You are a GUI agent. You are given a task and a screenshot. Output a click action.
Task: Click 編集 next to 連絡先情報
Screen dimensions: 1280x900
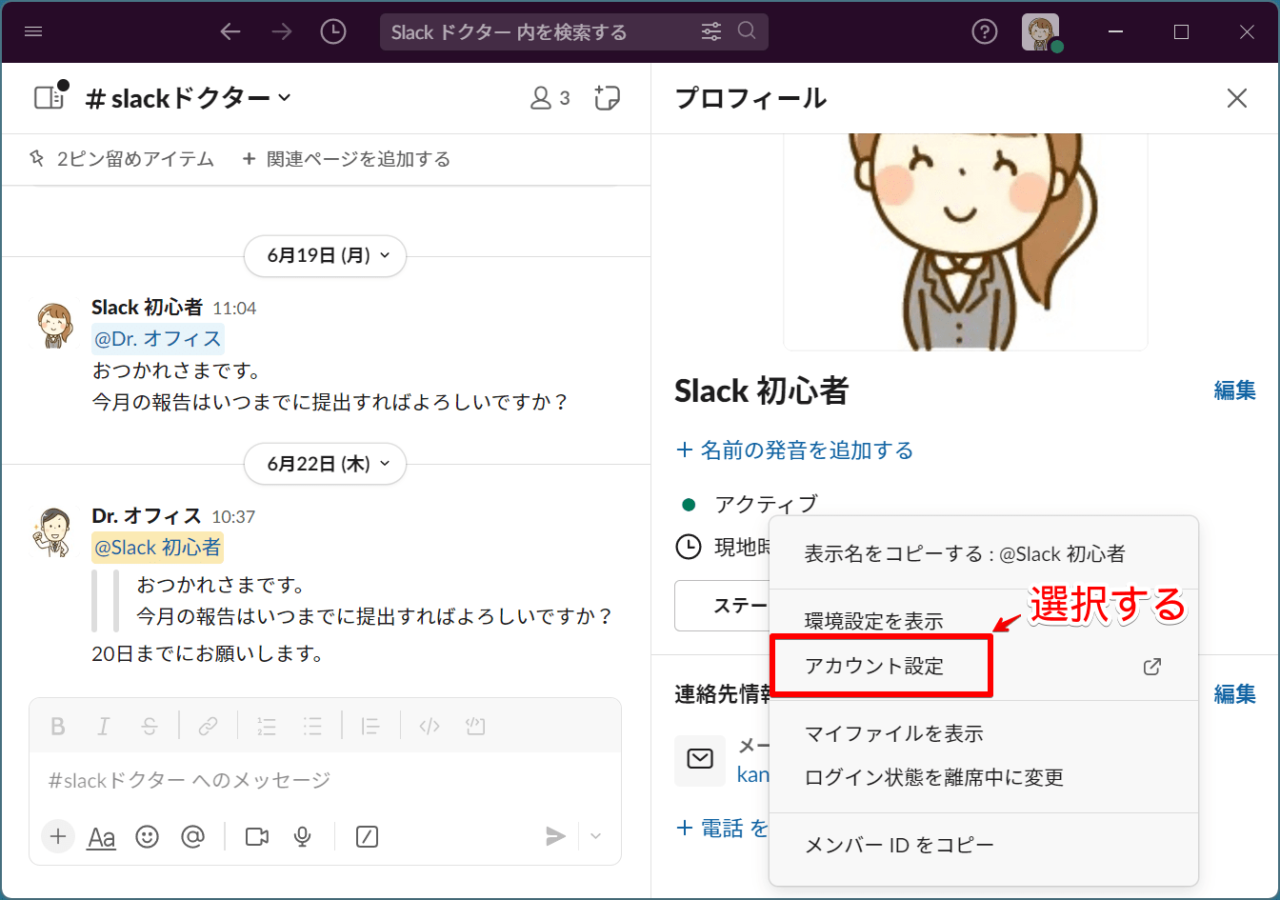tap(1235, 694)
